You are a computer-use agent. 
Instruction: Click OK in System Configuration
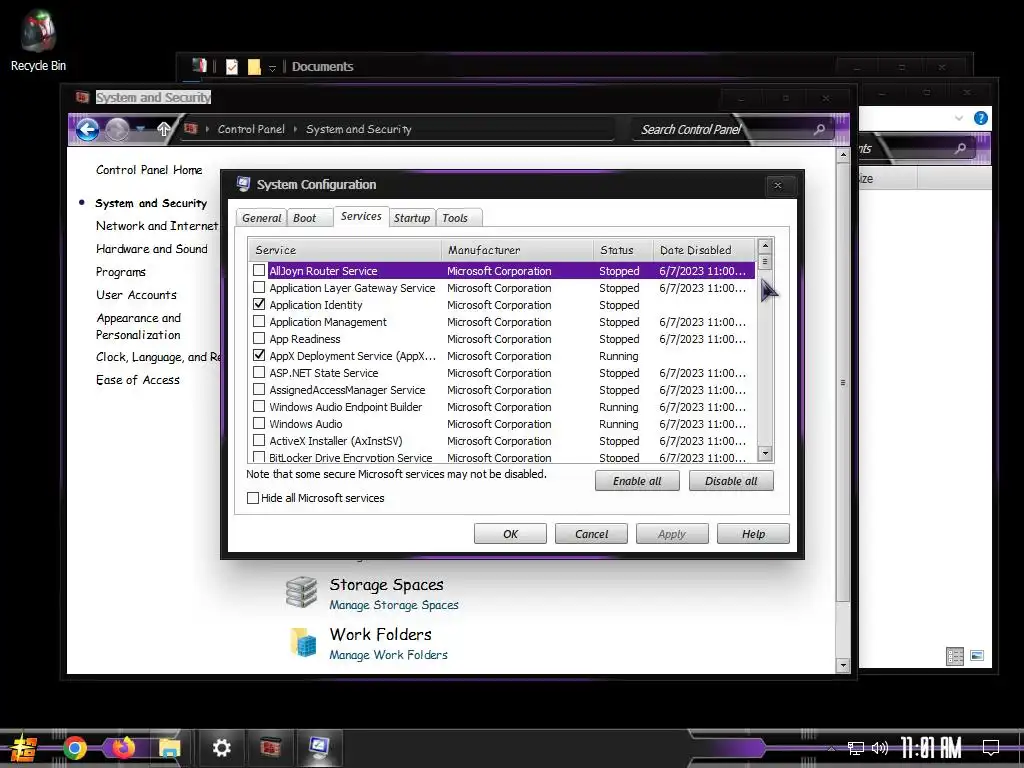[510, 534]
